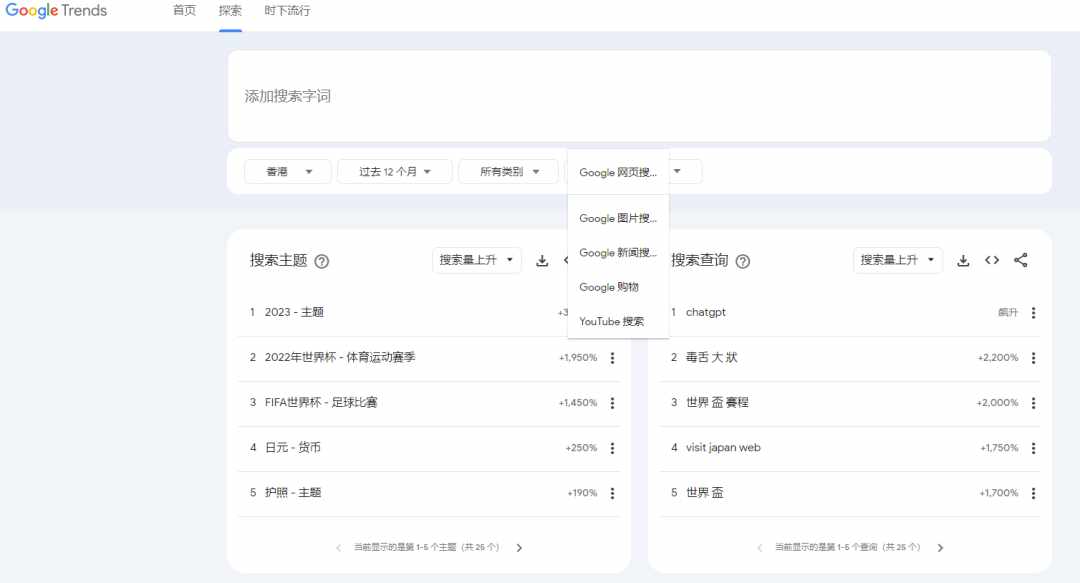
Task: Choose the Google 网页搜索 option
Action: coord(618,172)
